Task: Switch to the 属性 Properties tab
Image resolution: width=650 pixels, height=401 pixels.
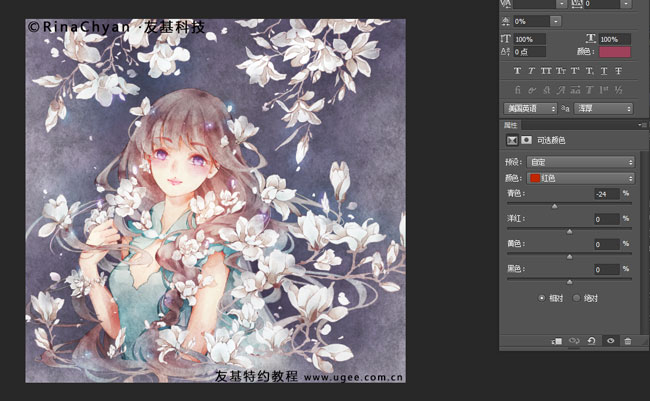Action: (510, 125)
